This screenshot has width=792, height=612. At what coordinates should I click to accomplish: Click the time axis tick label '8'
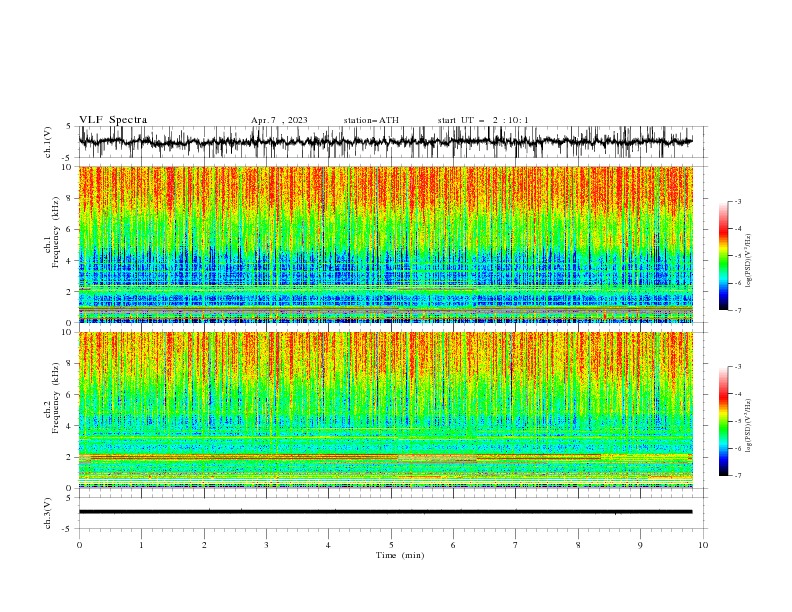pos(578,545)
